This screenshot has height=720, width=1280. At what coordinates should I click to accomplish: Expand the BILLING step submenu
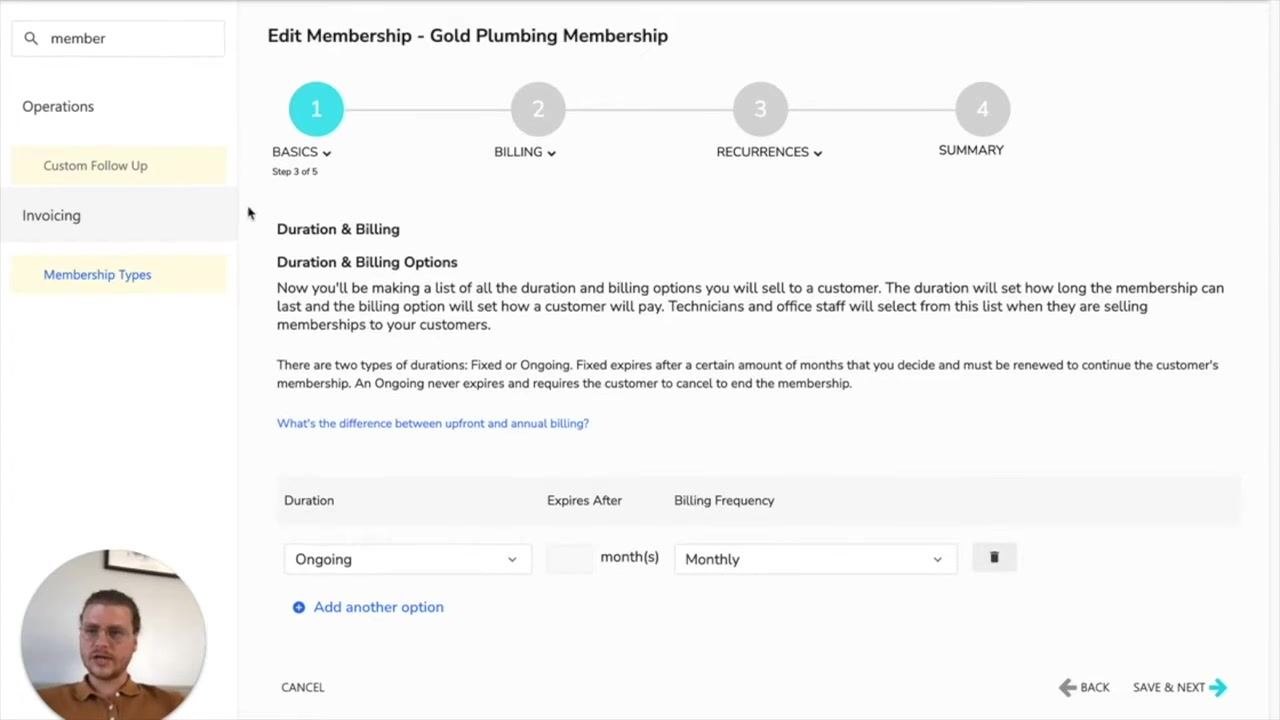pyautogui.click(x=525, y=152)
